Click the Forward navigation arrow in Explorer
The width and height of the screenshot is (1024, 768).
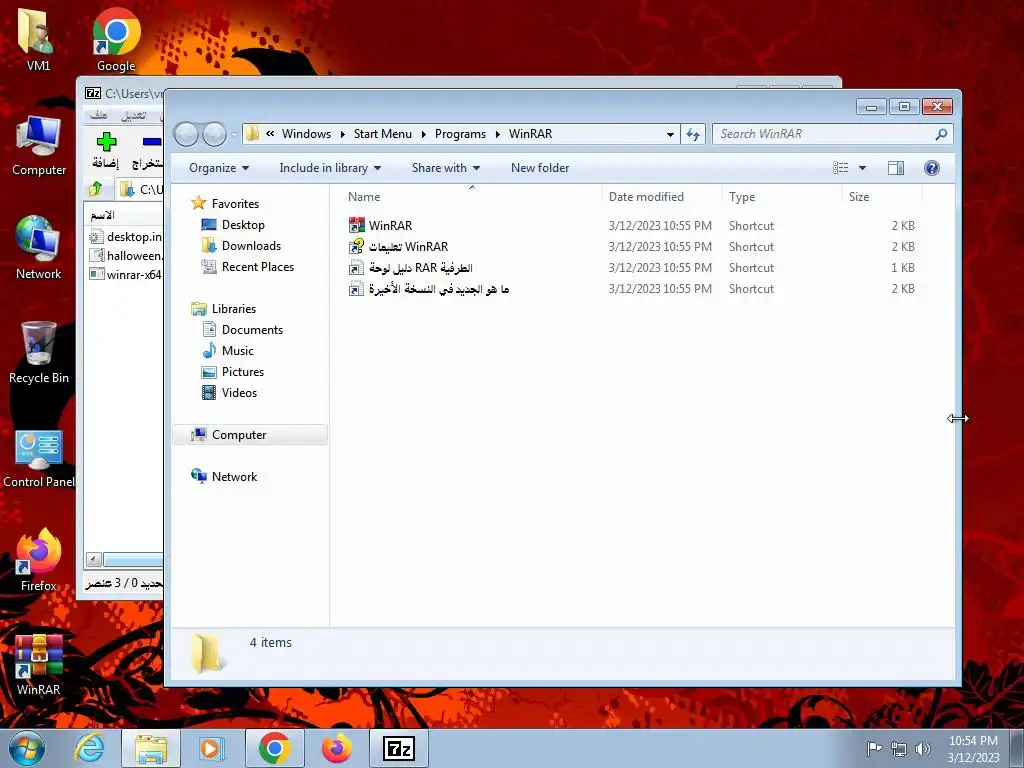214,134
